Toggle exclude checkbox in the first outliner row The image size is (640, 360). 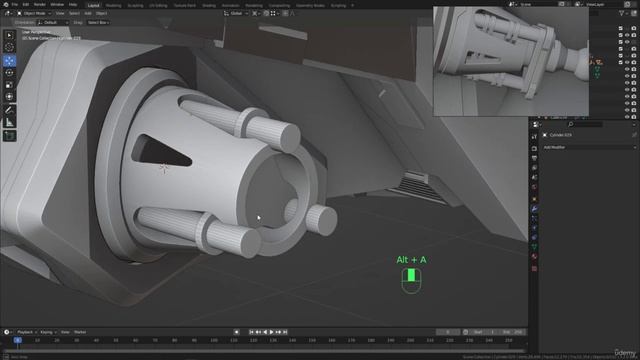click(x=621, y=28)
